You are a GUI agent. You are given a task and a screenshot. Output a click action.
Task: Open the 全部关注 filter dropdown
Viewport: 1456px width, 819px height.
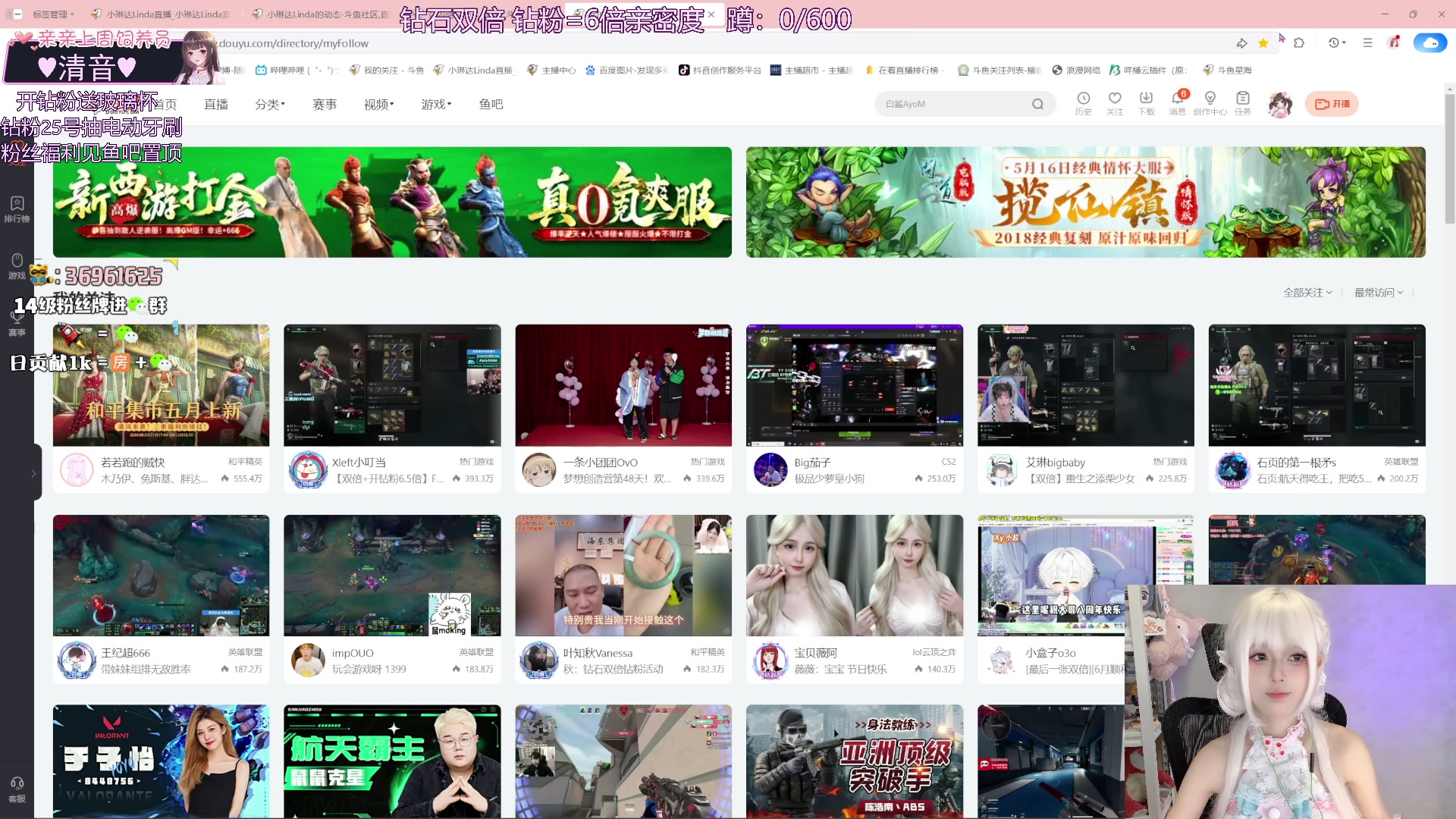tap(1307, 292)
